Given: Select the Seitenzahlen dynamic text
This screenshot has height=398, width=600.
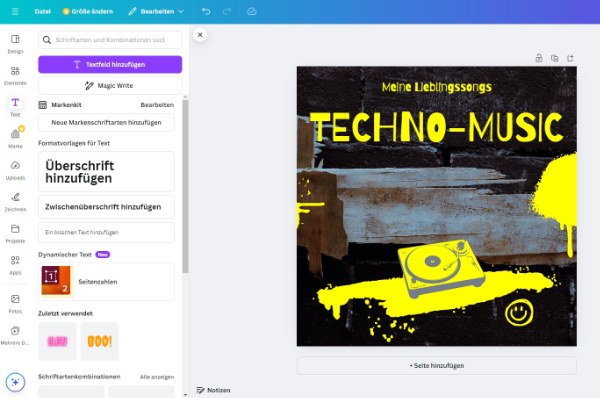Looking at the screenshot, I should tap(106, 281).
